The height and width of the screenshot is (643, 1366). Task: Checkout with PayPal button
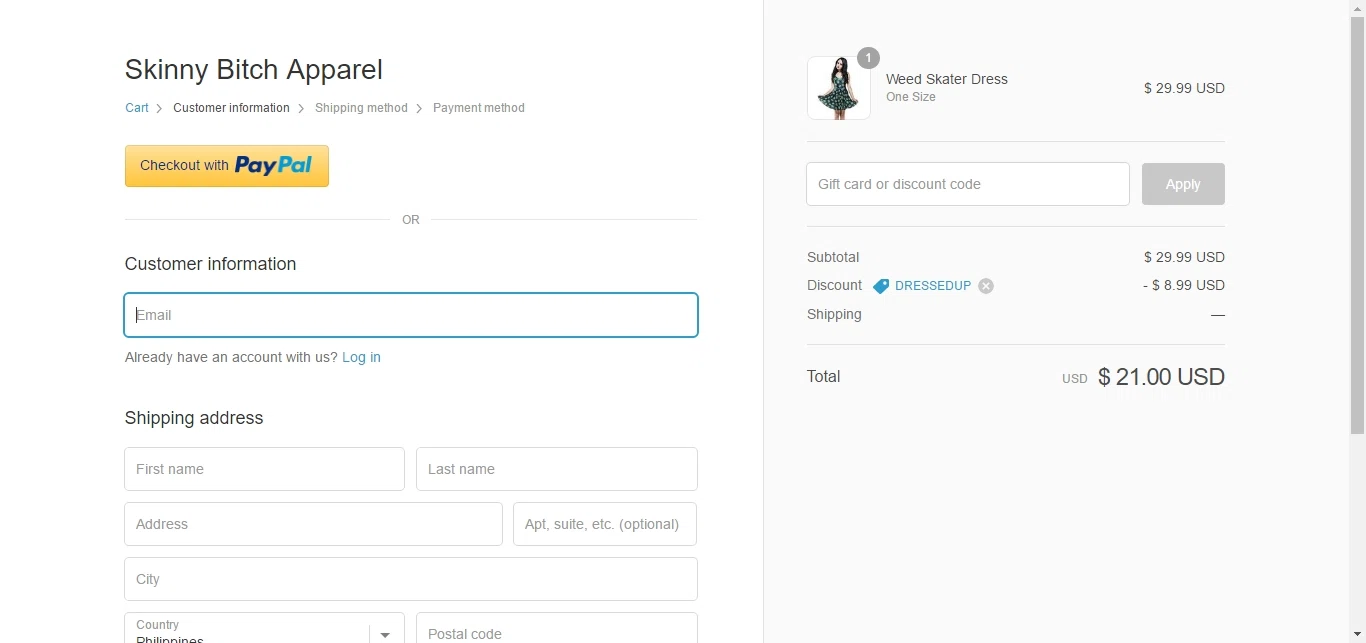pyautogui.click(x=227, y=166)
